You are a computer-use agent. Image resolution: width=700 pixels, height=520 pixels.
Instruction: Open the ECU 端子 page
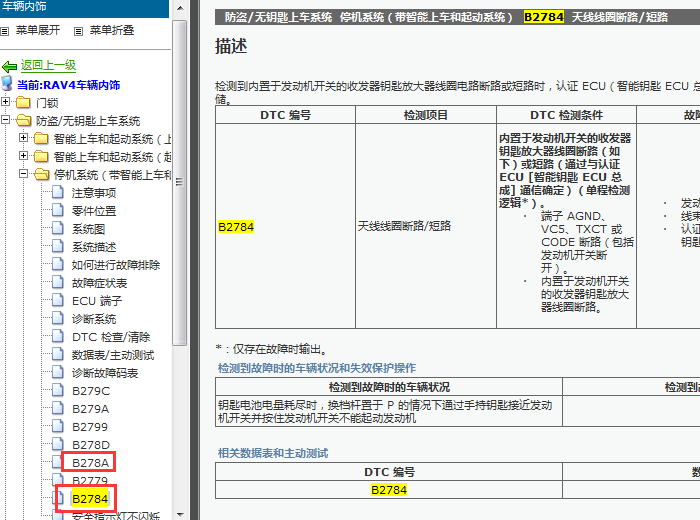(x=97, y=301)
